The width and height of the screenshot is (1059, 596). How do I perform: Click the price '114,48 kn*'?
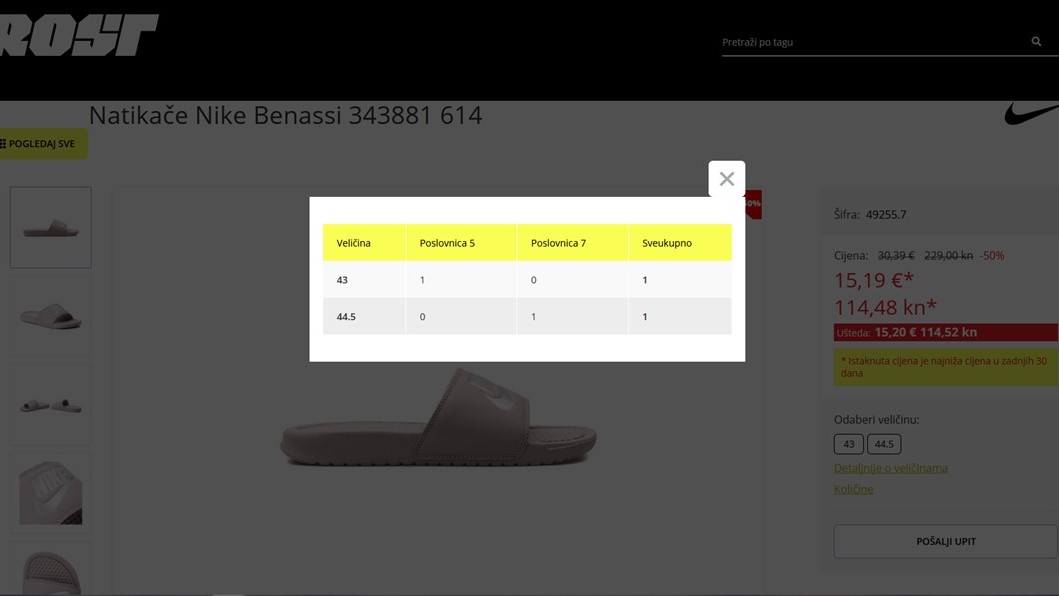pyautogui.click(x=885, y=307)
